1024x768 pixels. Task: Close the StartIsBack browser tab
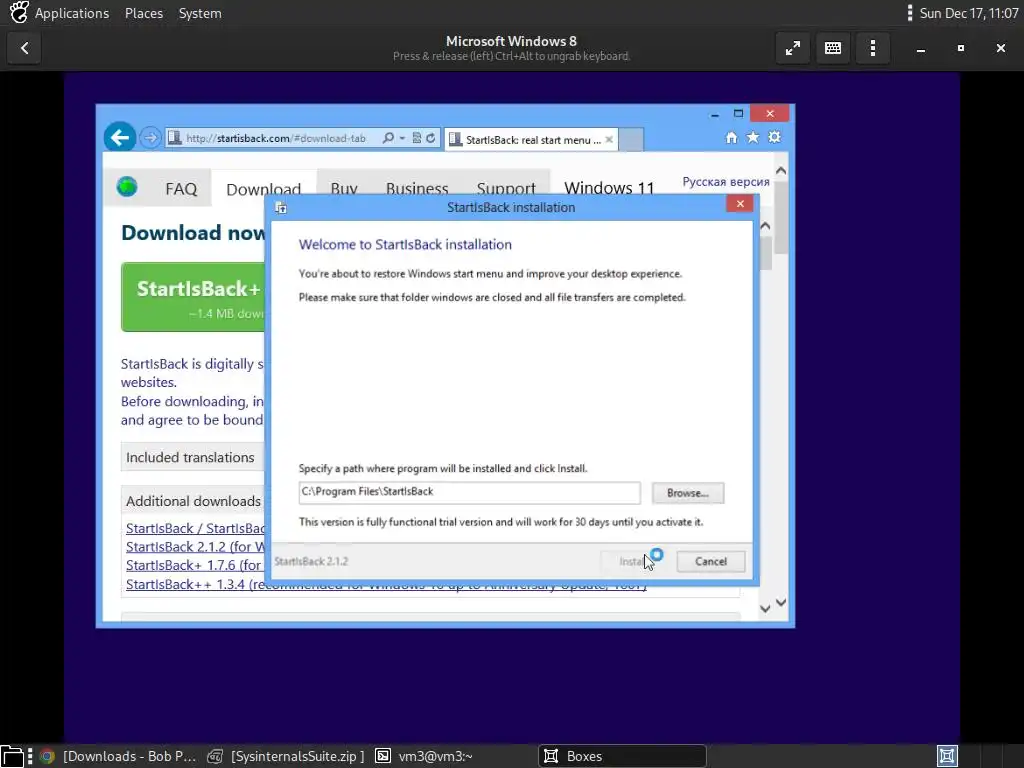coord(609,140)
